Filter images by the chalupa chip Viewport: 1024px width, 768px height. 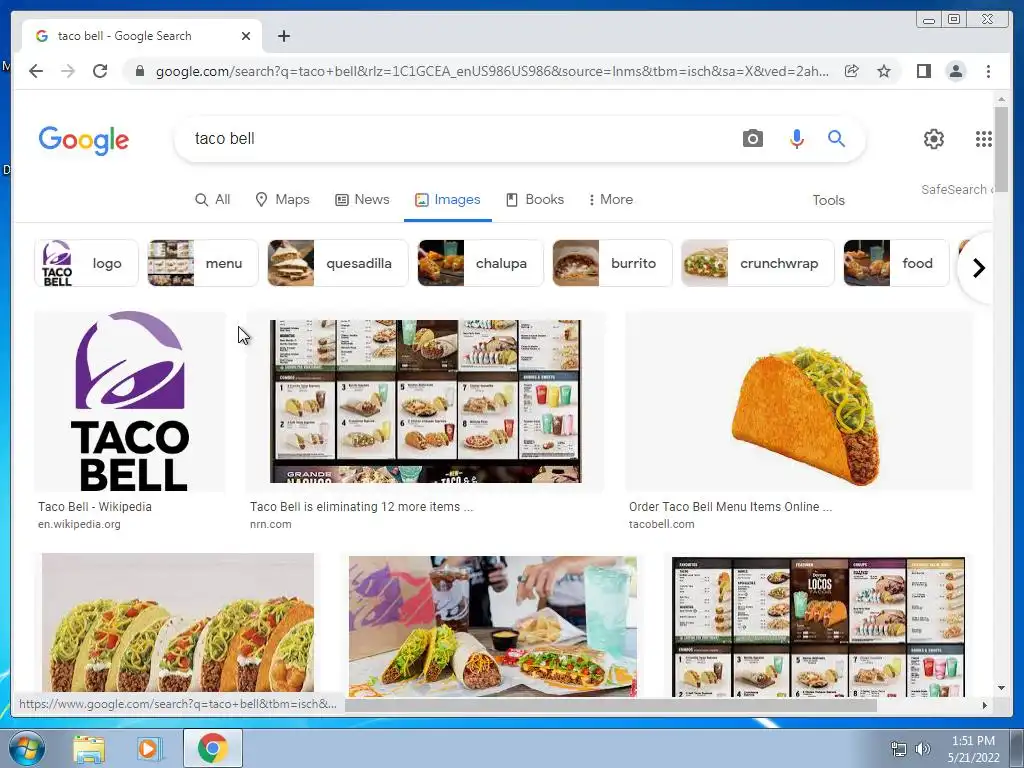(481, 263)
